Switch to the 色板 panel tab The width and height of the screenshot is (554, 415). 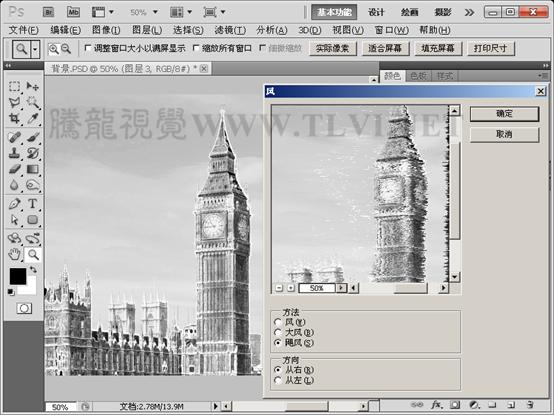[418, 76]
